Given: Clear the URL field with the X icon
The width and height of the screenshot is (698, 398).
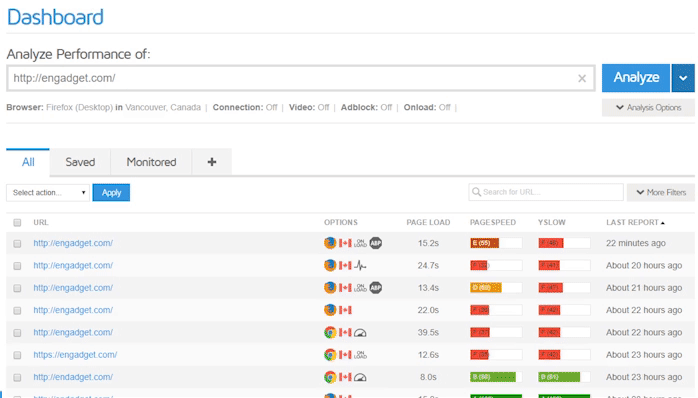Looking at the screenshot, I should pos(582,78).
